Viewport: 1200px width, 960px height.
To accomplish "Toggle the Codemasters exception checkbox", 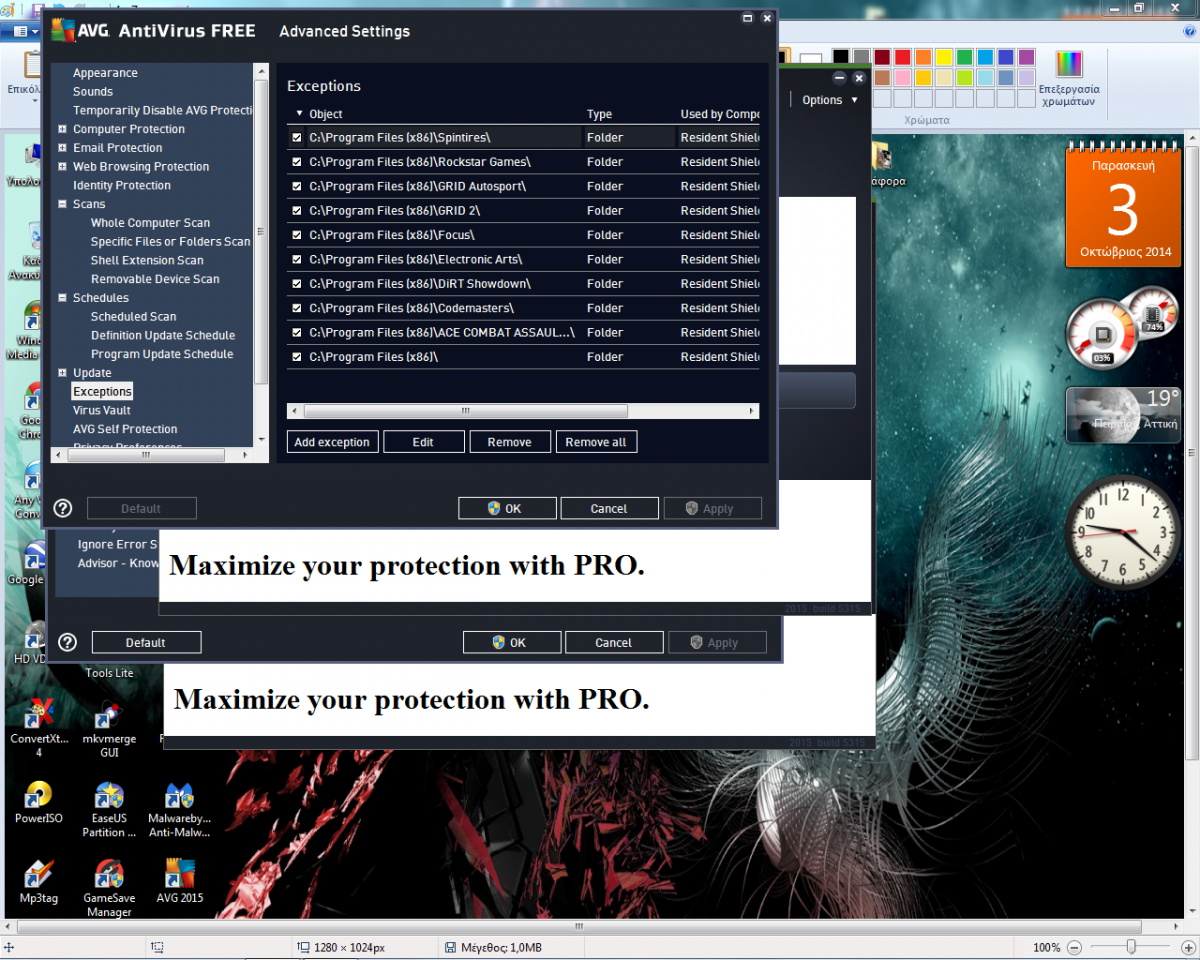I will coord(297,308).
